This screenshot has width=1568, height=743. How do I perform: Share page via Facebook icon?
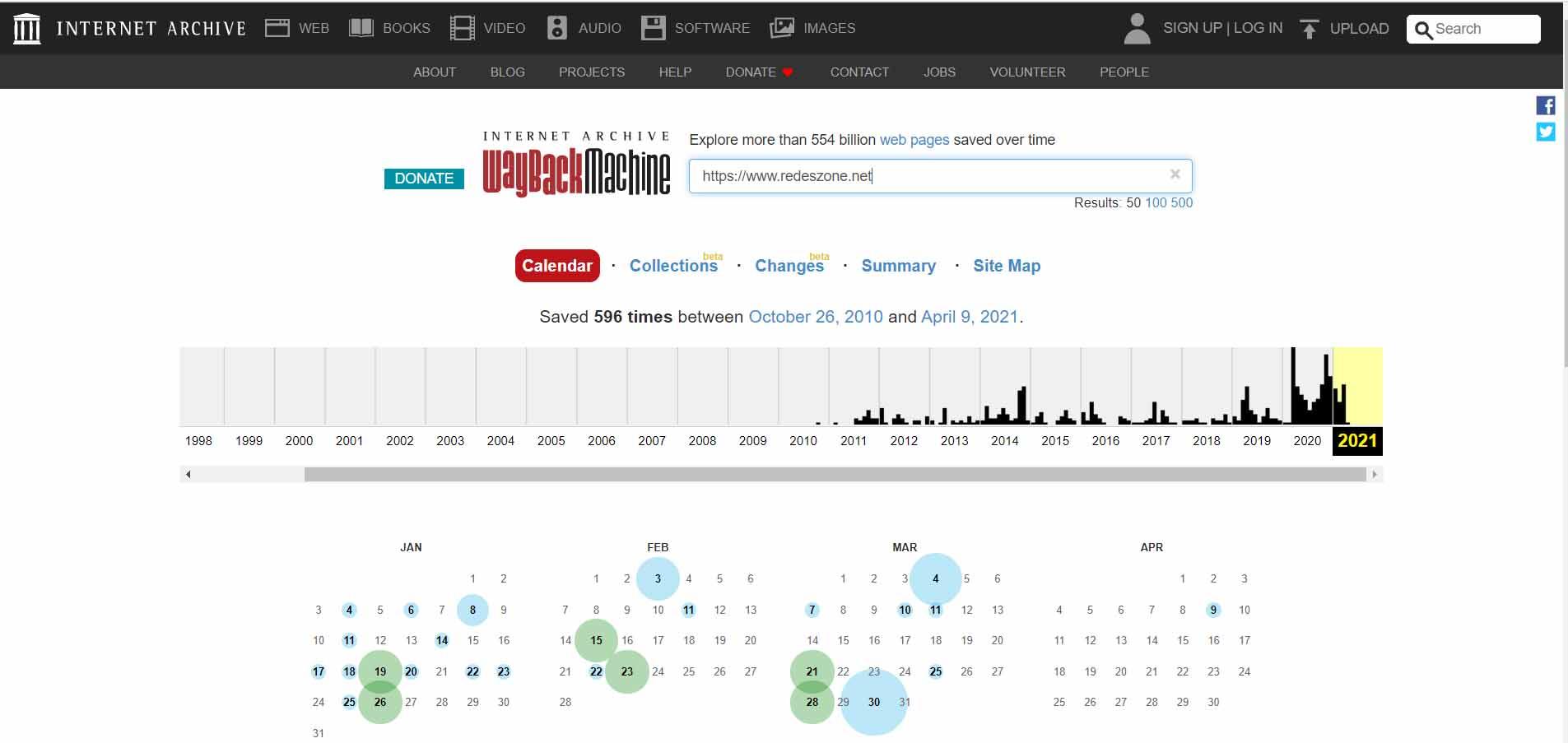(x=1546, y=105)
